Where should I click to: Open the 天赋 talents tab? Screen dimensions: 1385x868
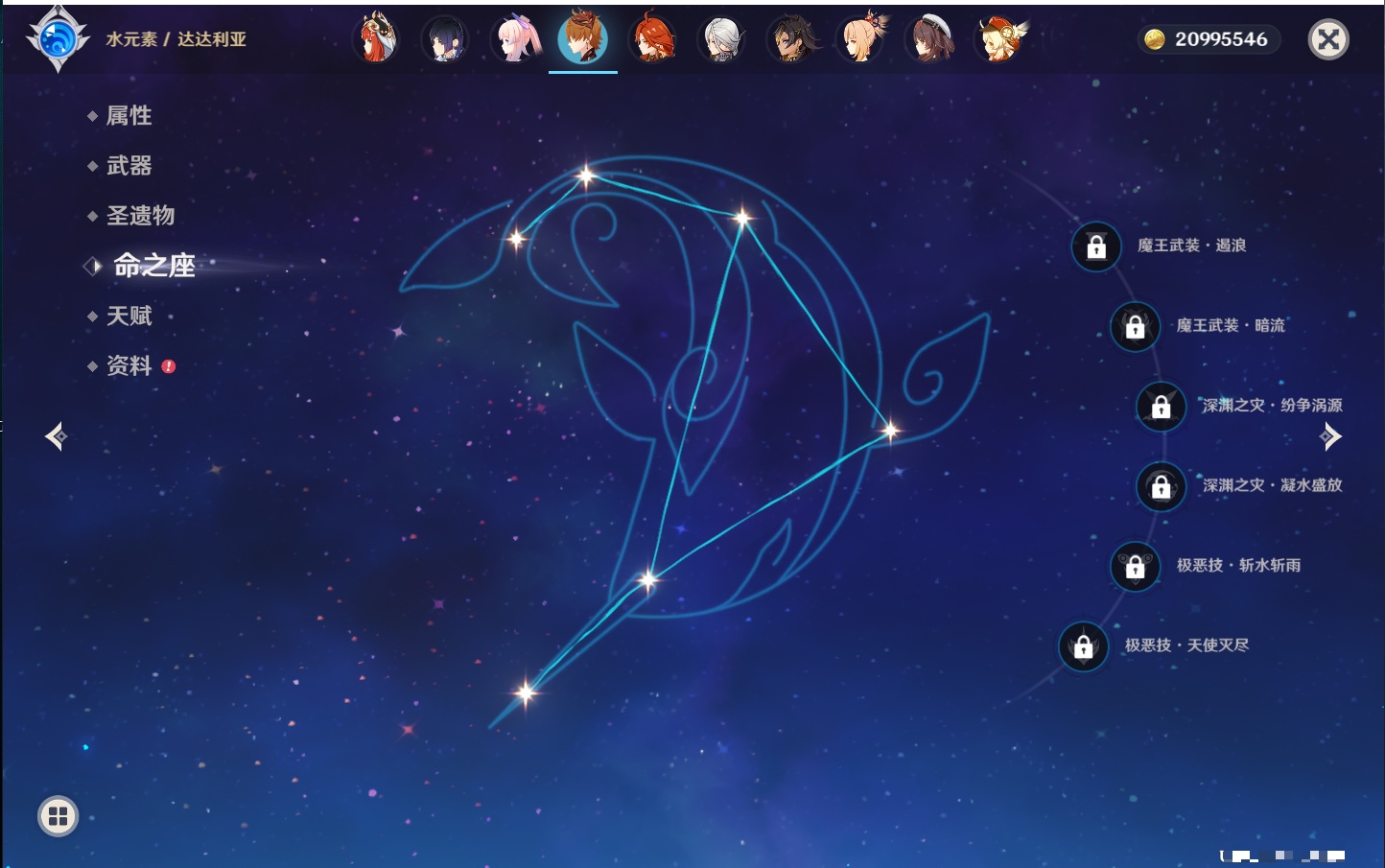tap(129, 316)
